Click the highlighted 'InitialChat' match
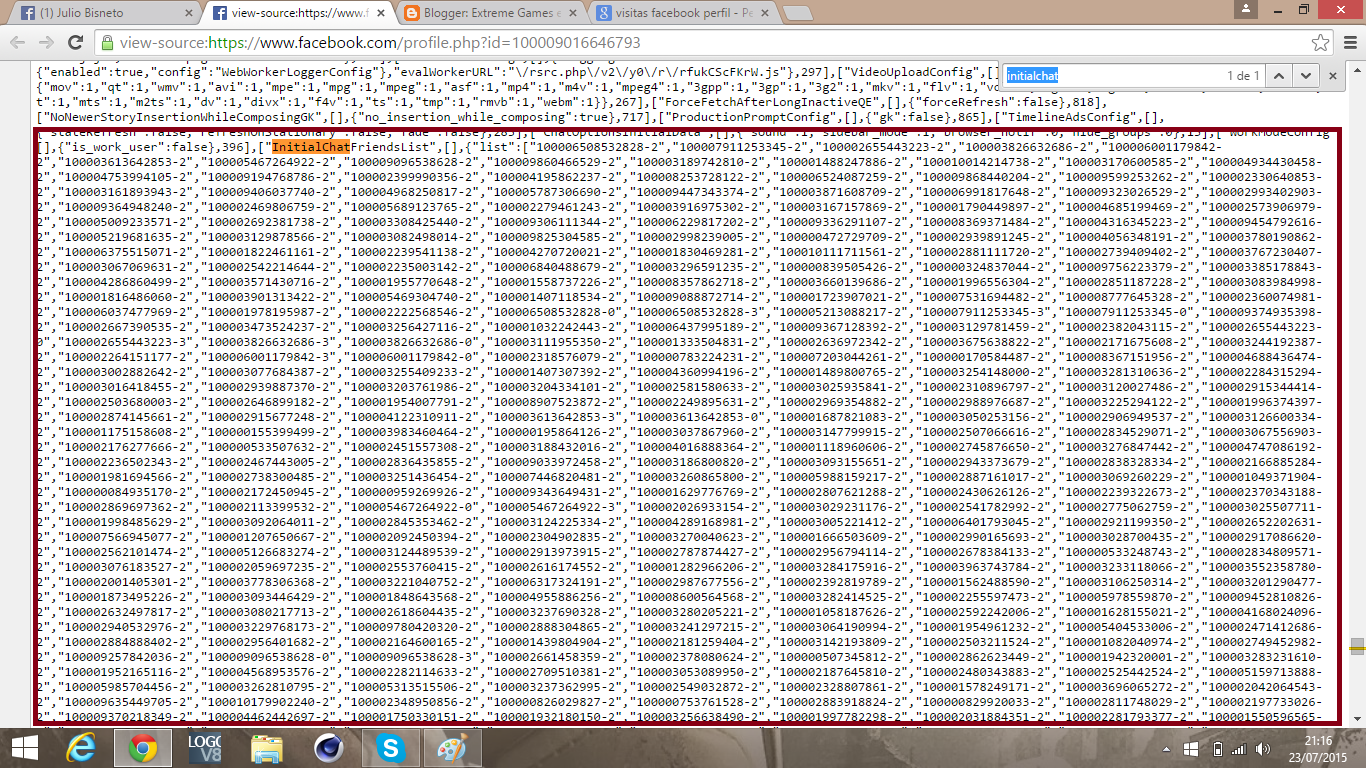The width and height of the screenshot is (1366, 768). click(x=310, y=147)
